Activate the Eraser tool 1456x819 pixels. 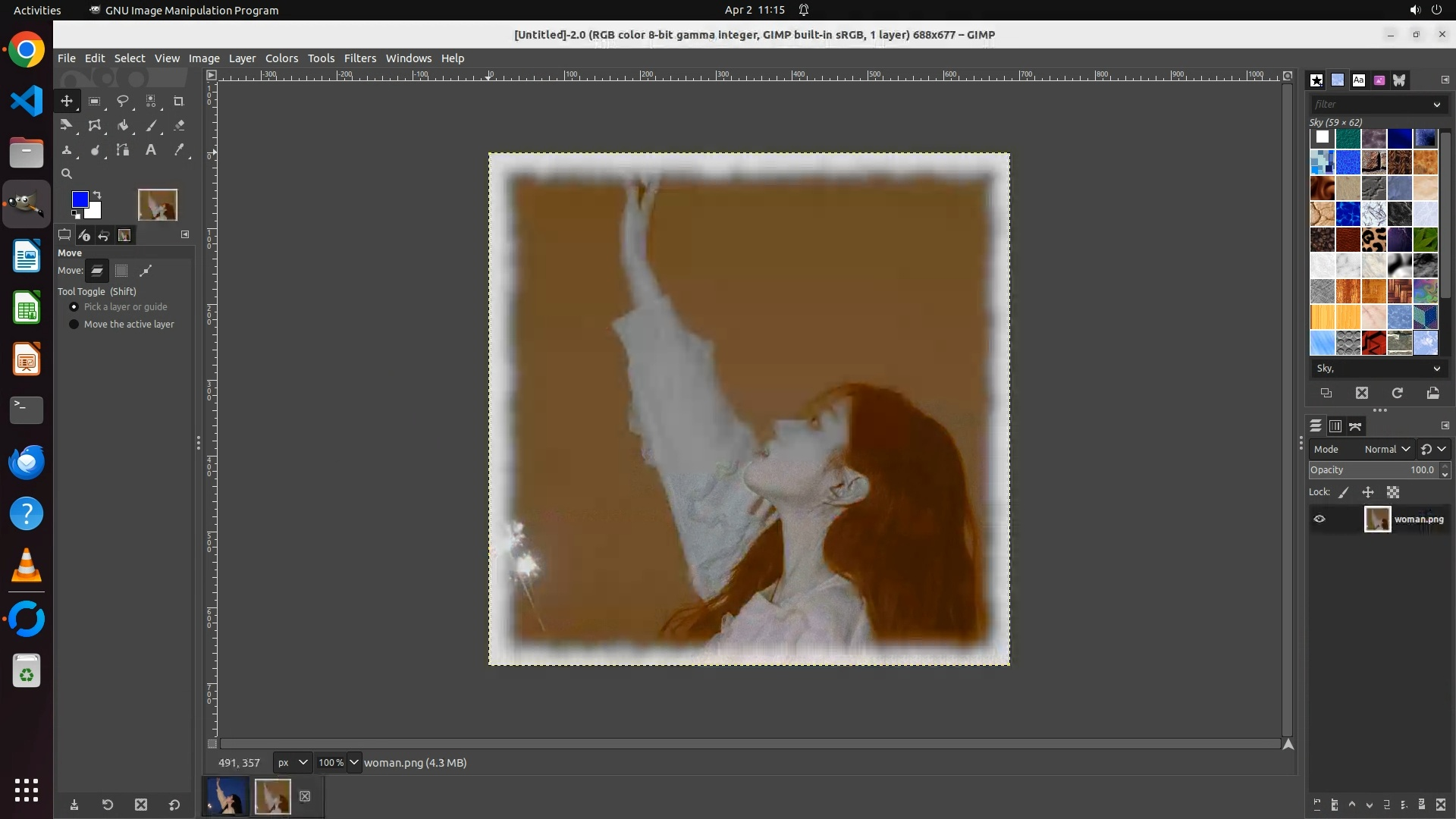179,126
